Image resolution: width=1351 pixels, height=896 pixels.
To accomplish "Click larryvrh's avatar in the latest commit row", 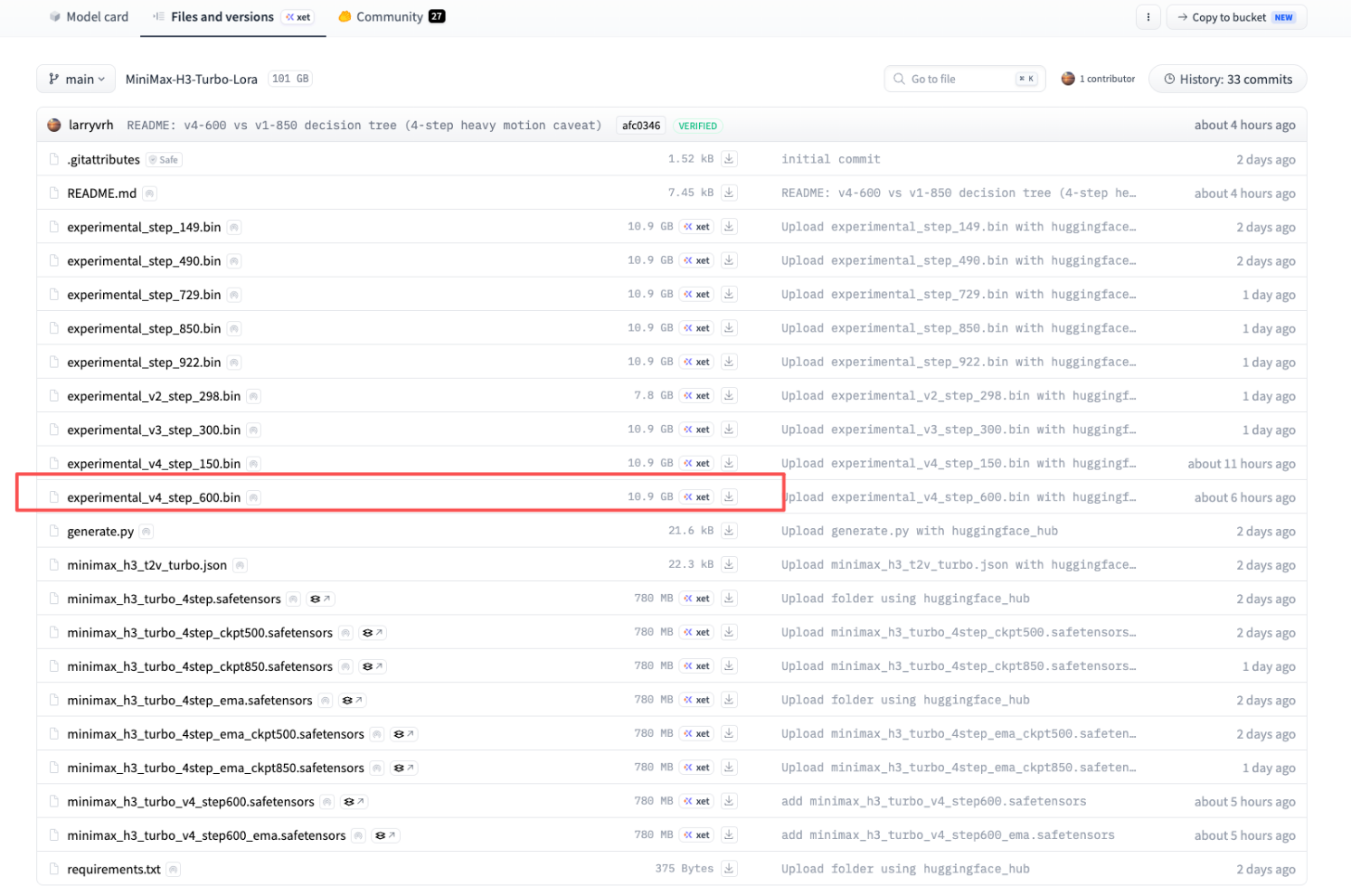I will pyautogui.click(x=54, y=125).
